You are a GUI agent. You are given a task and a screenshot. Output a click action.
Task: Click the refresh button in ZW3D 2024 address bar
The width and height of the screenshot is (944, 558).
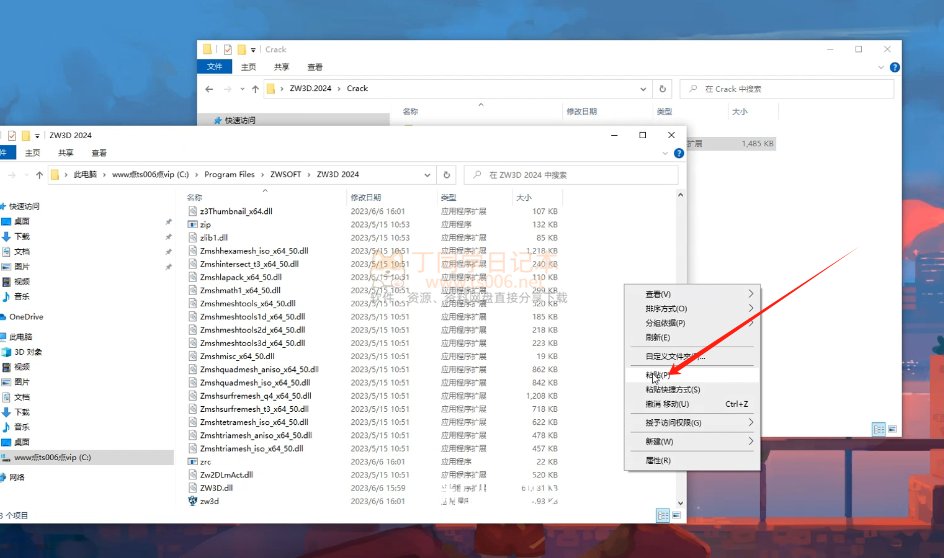[x=447, y=174]
